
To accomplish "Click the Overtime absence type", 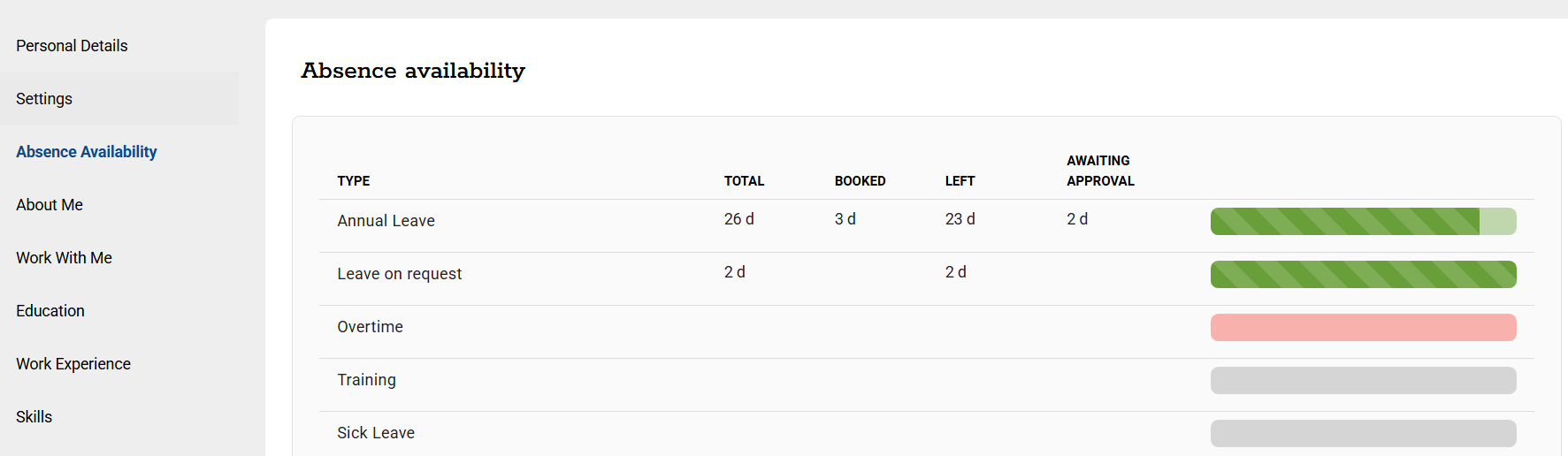I will (x=370, y=327).
